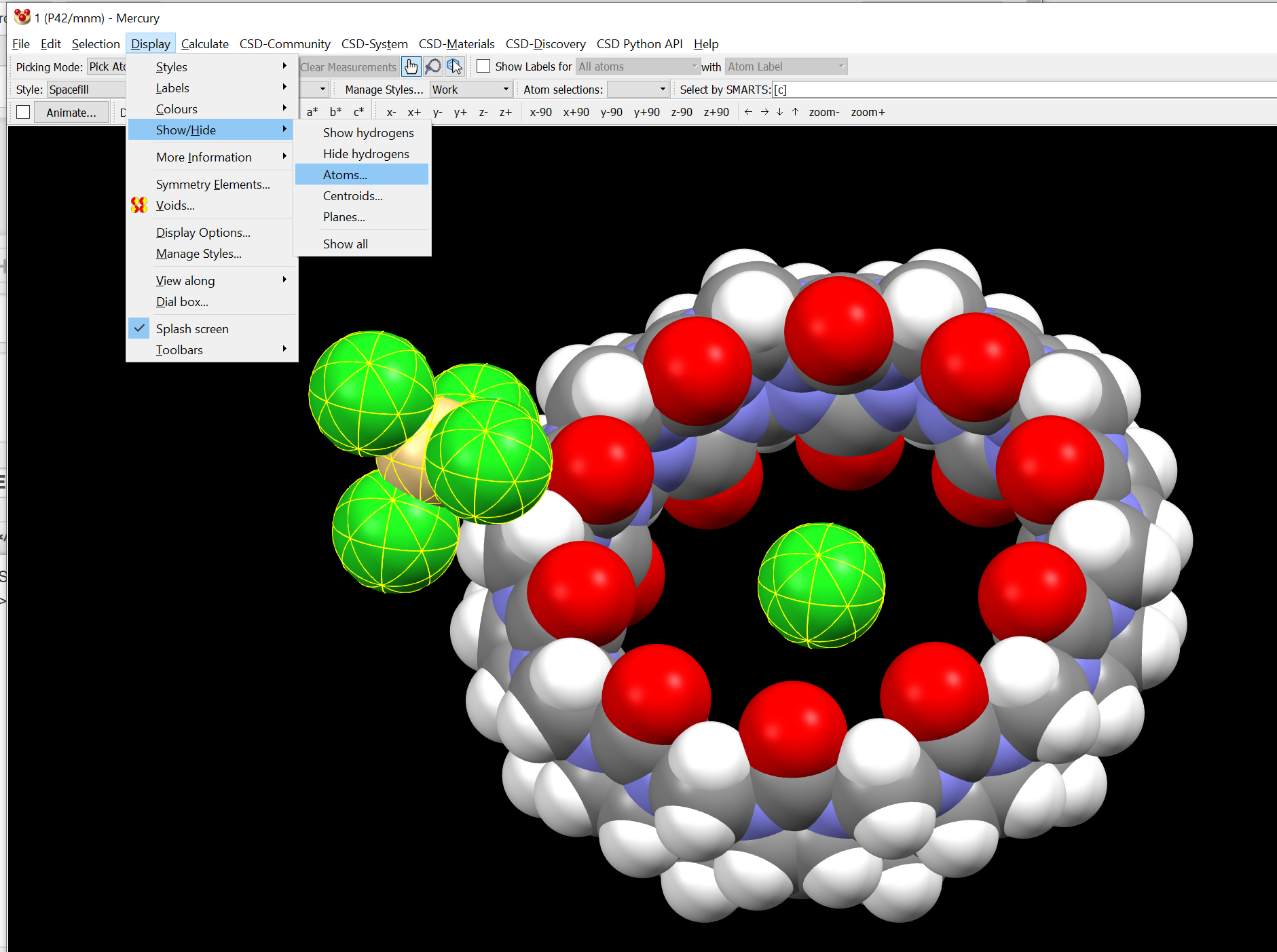Select the hand picking mode icon

pyautogui.click(x=411, y=66)
